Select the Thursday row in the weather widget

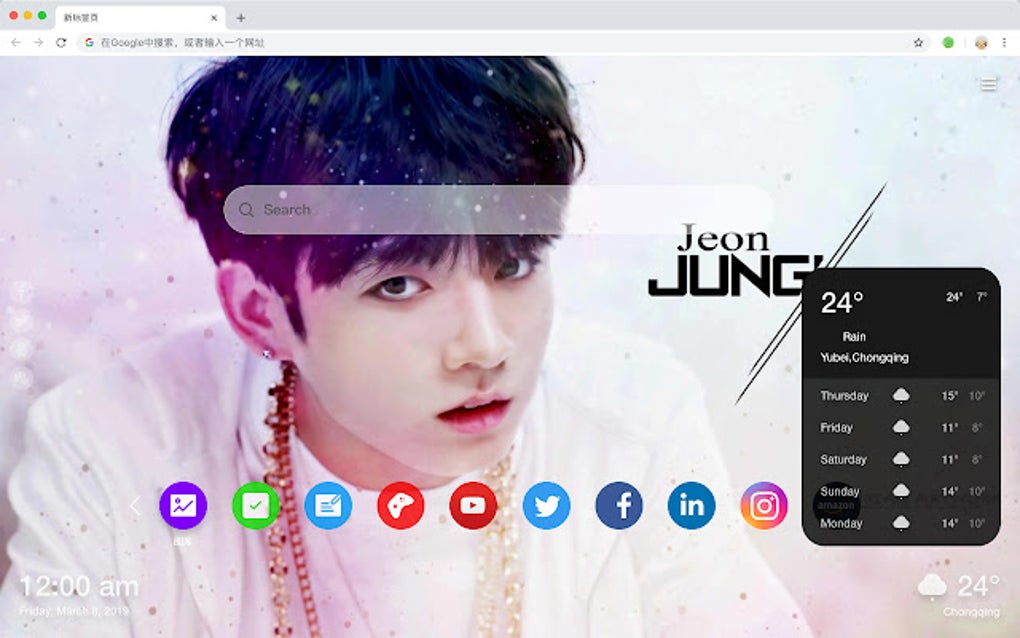point(900,396)
